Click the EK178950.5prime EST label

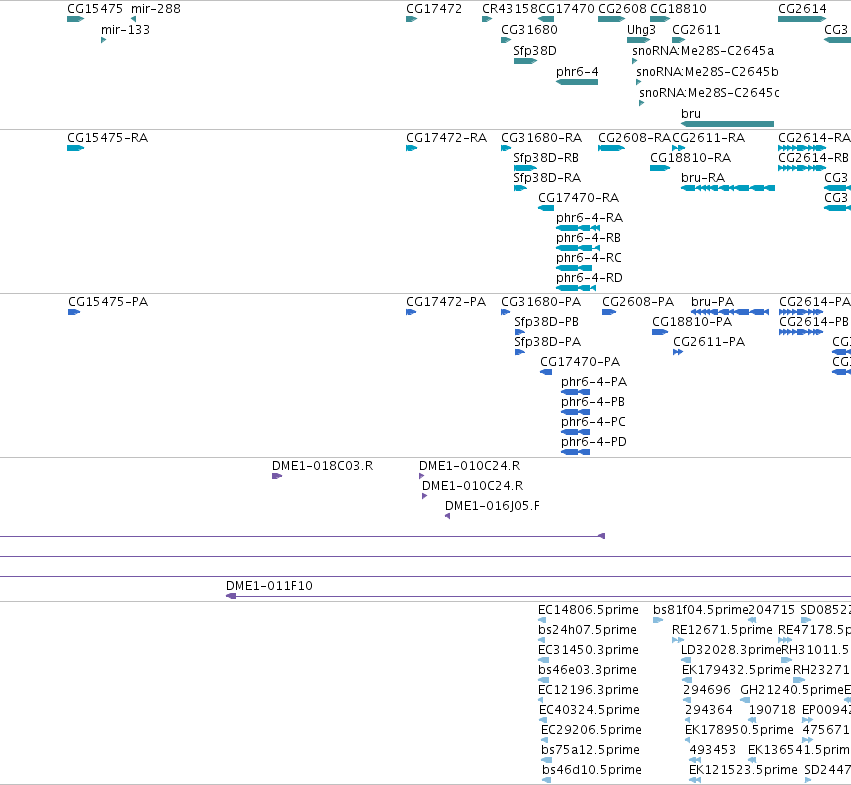739,731
